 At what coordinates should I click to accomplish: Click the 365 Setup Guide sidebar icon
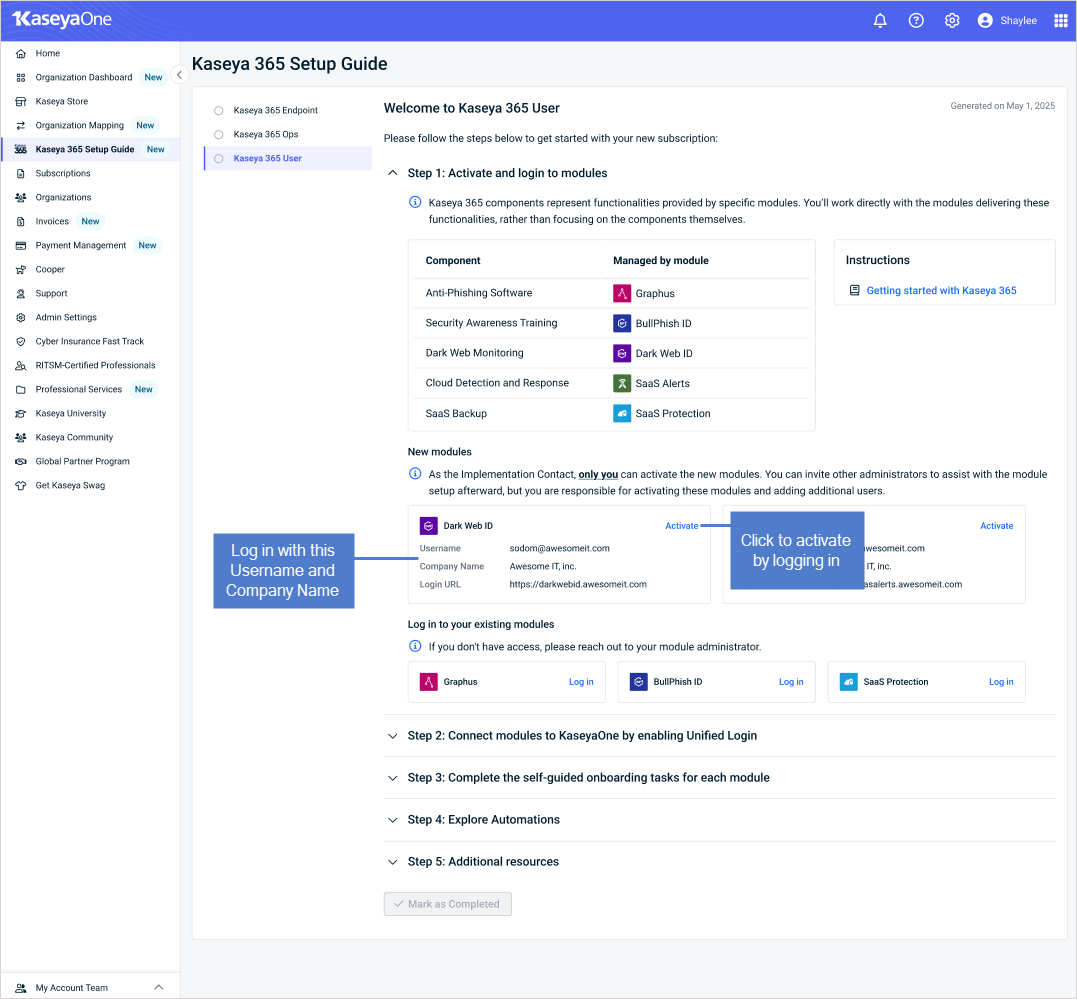pos(21,150)
